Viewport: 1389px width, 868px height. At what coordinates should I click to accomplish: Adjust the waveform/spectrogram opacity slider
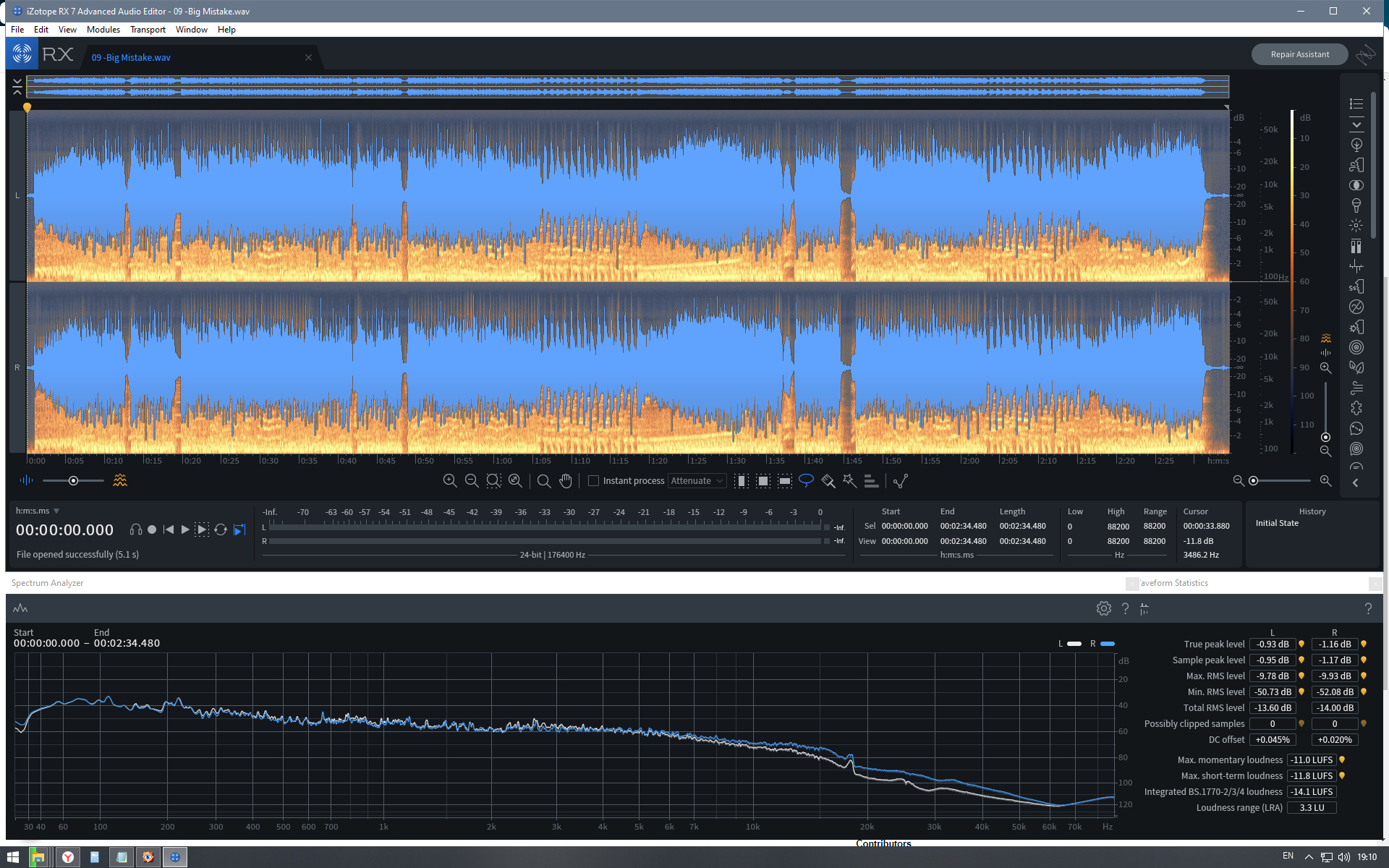click(x=73, y=480)
